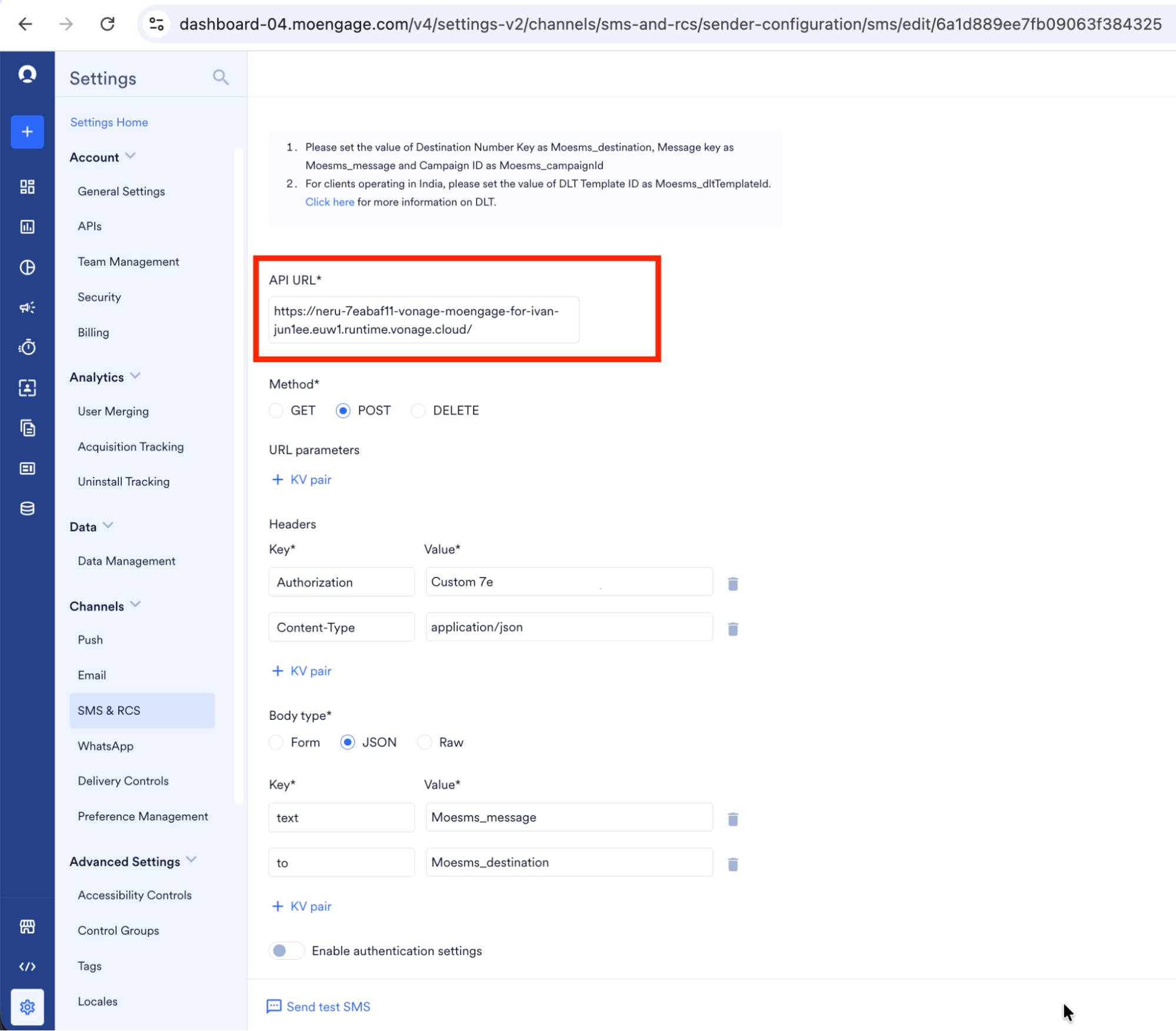Open the megaphone campaigns icon
The width and height of the screenshot is (1176, 1031).
coord(27,308)
